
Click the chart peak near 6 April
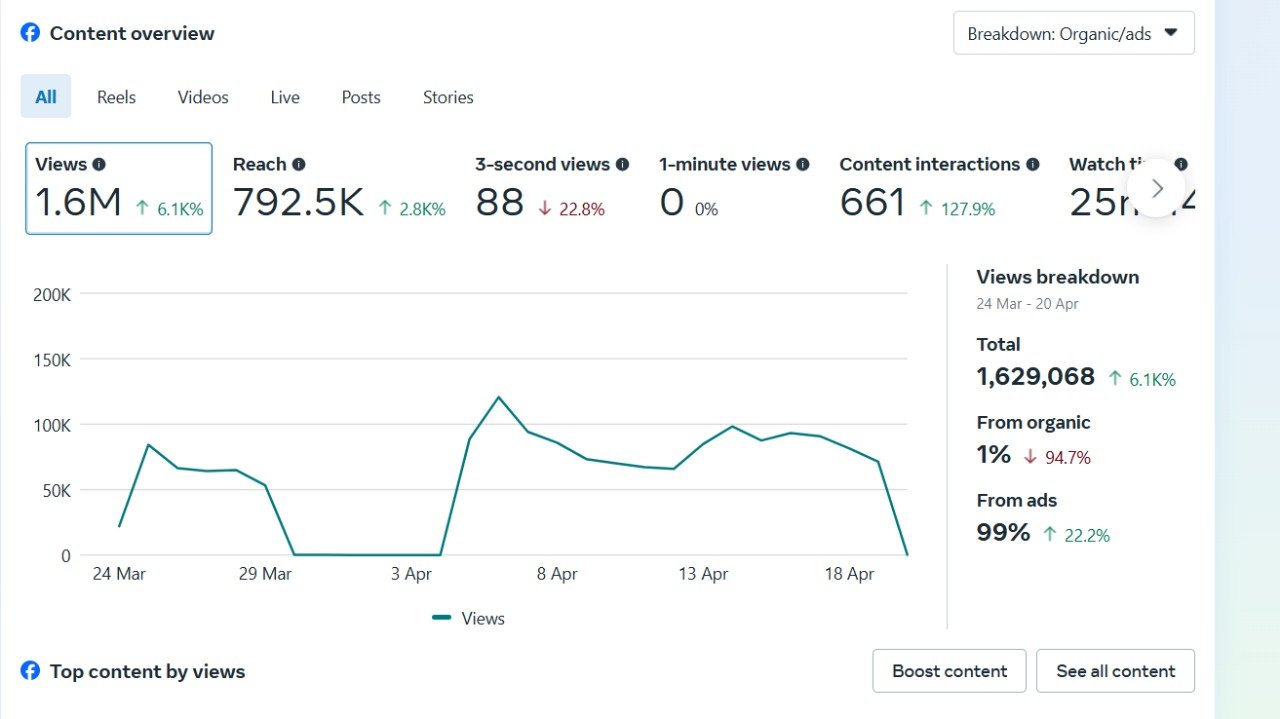(x=498, y=397)
